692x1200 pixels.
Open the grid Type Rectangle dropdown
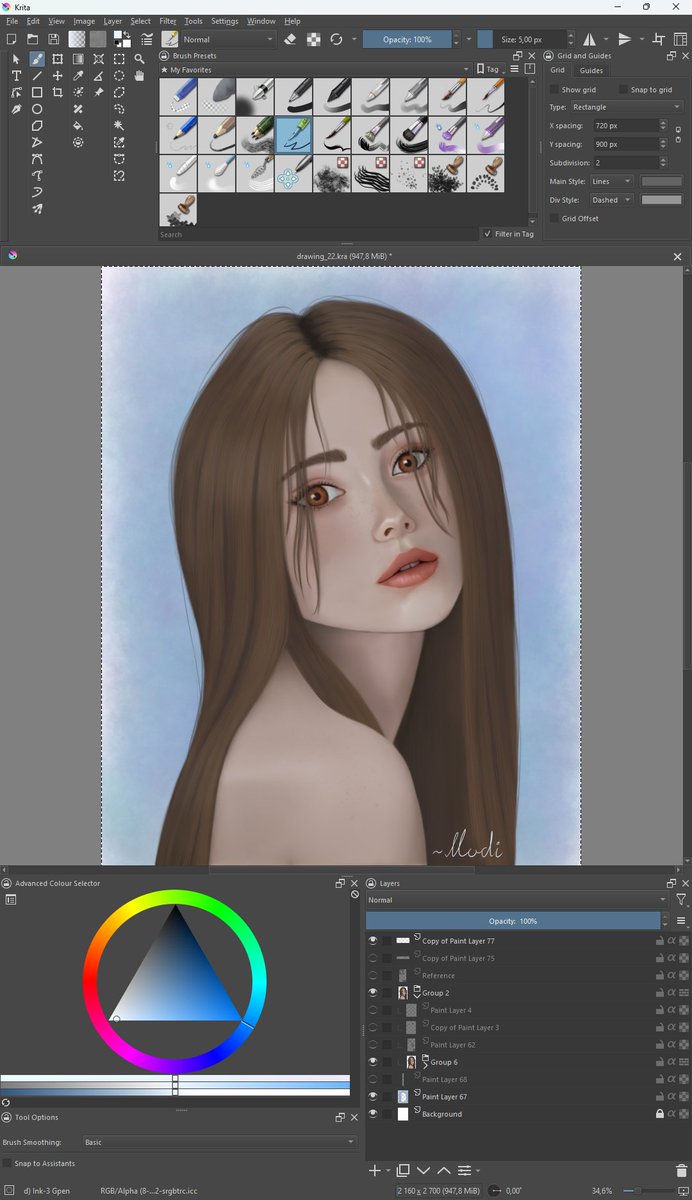pyautogui.click(x=626, y=107)
